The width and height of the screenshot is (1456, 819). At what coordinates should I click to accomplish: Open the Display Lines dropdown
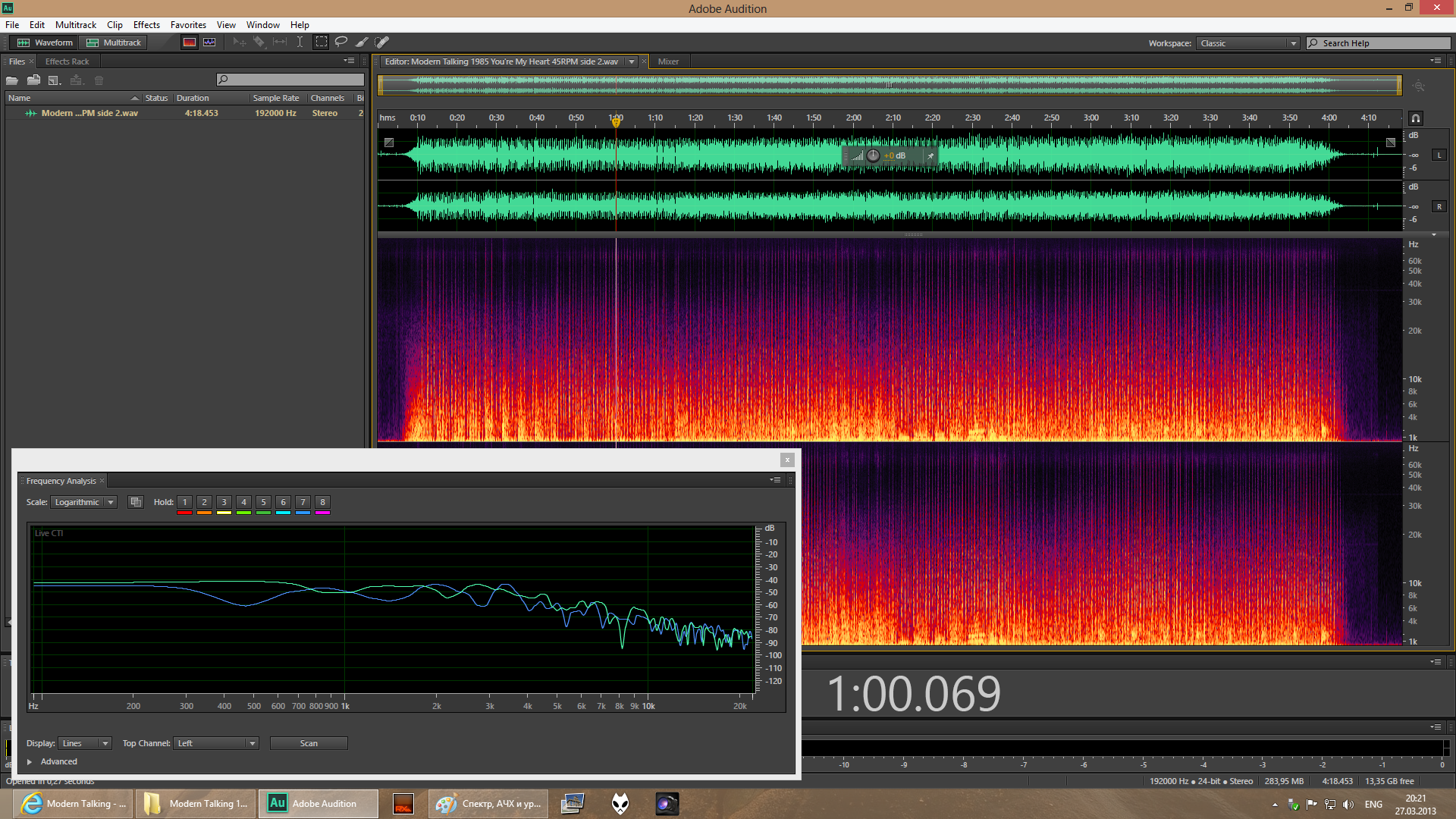[x=85, y=743]
